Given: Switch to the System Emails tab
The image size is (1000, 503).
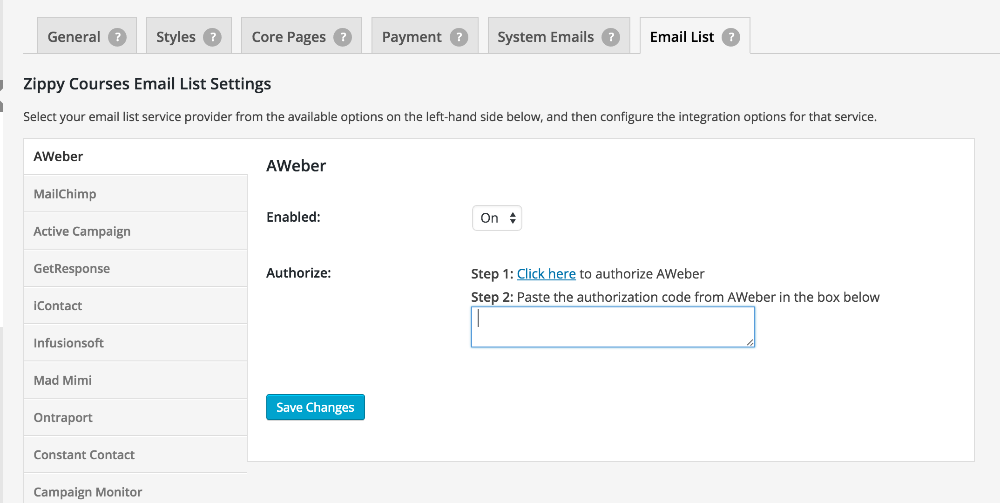Looking at the screenshot, I should [x=559, y=36].
